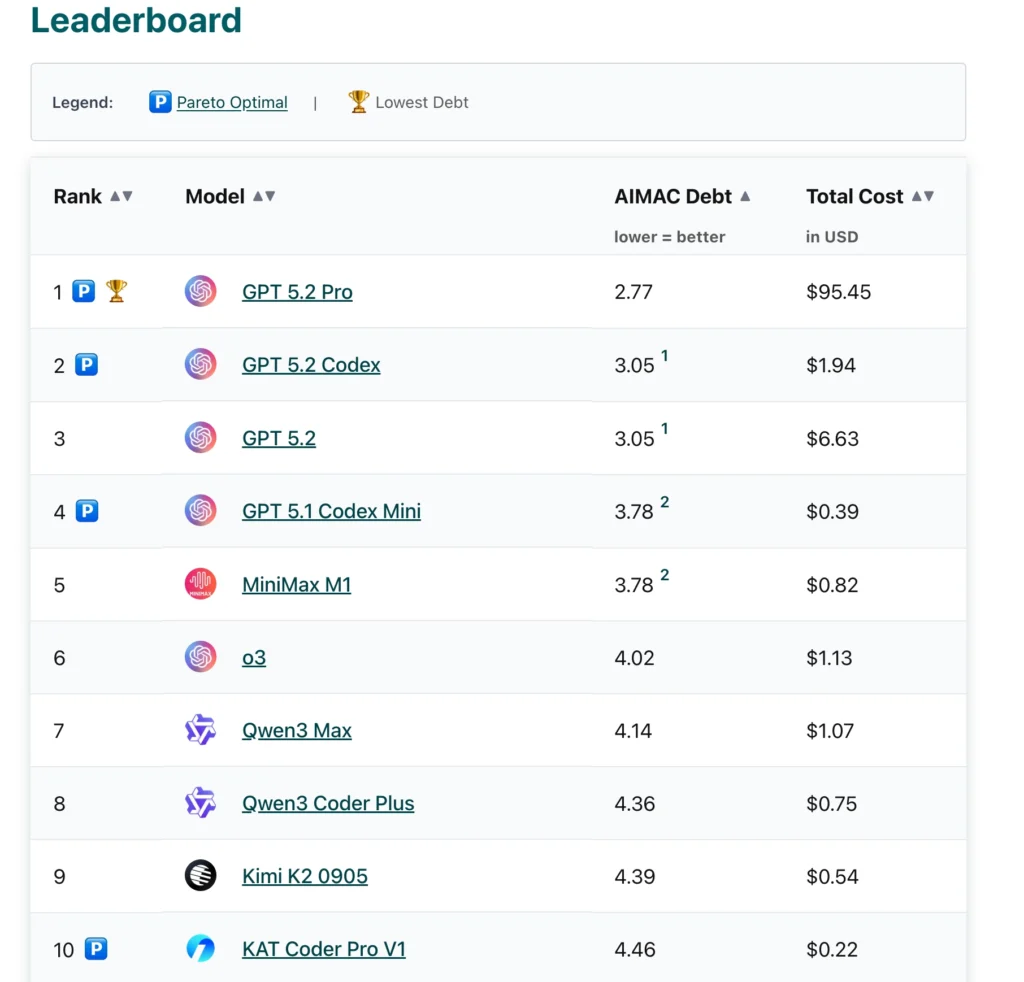Image resolution: width=1024 pixels, height=982 pixels.
Task: Open the KAT Coder Pro V1 link
Action: (323, 949)
